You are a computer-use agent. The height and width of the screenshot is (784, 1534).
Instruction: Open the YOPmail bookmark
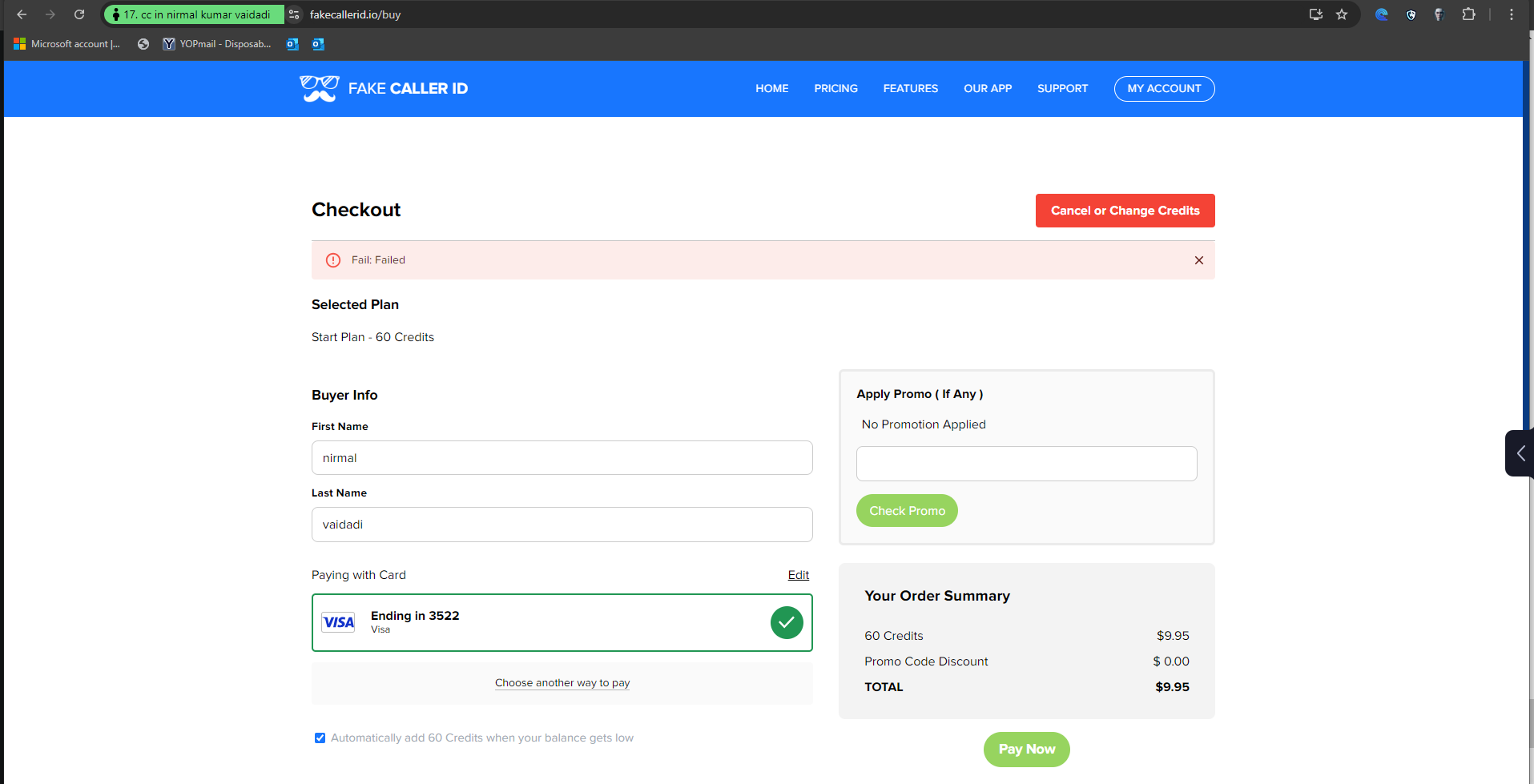(x=217, y=44)
